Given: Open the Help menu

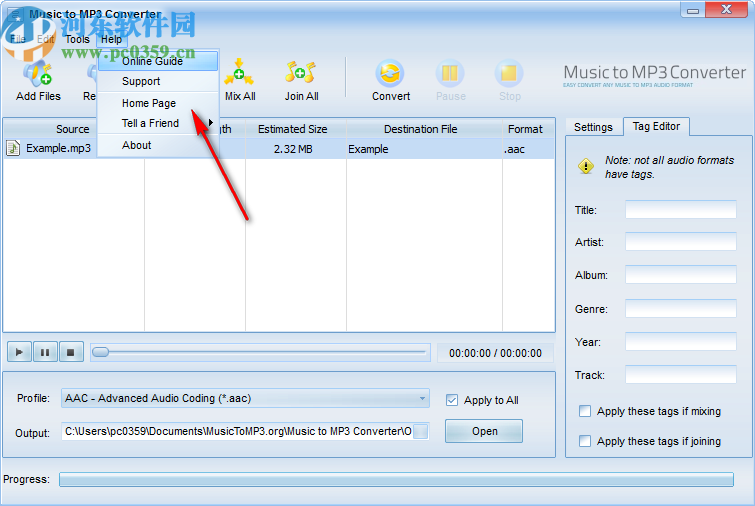Looking at the screenshot, I should click(x=111, y=39).
